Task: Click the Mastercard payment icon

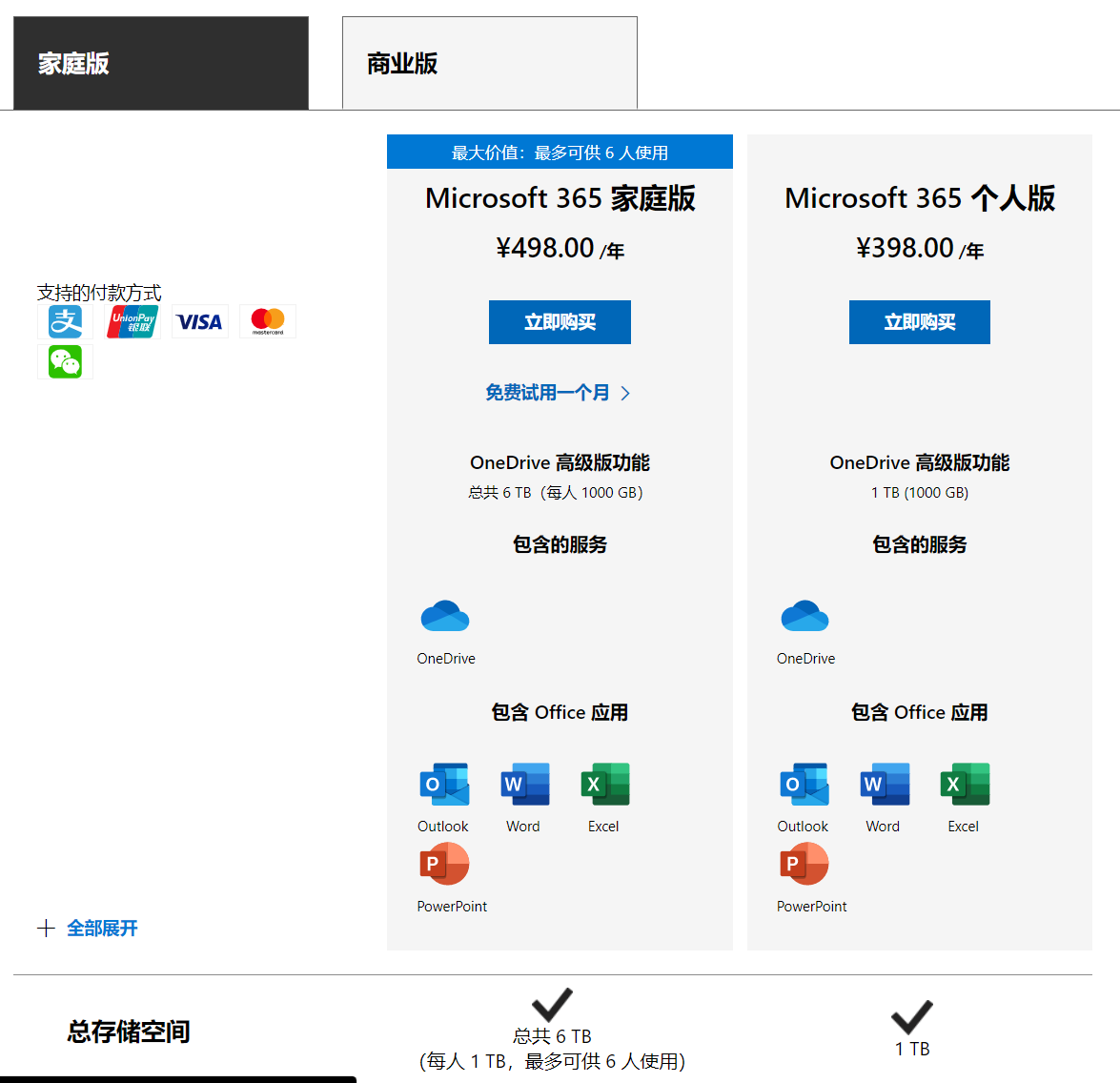Action: click(268, 321)
